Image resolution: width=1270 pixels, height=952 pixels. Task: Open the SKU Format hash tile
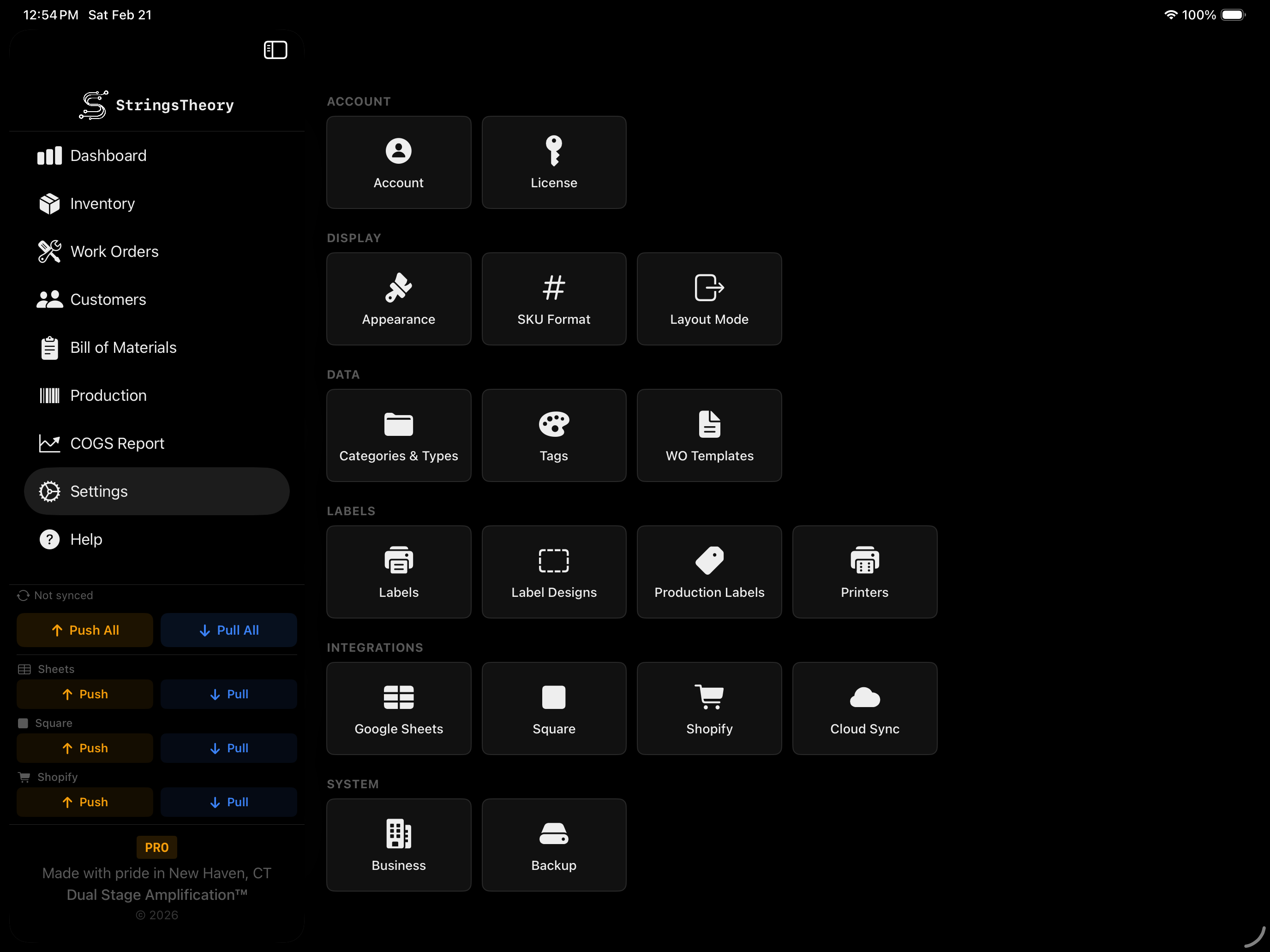[553, 299]
